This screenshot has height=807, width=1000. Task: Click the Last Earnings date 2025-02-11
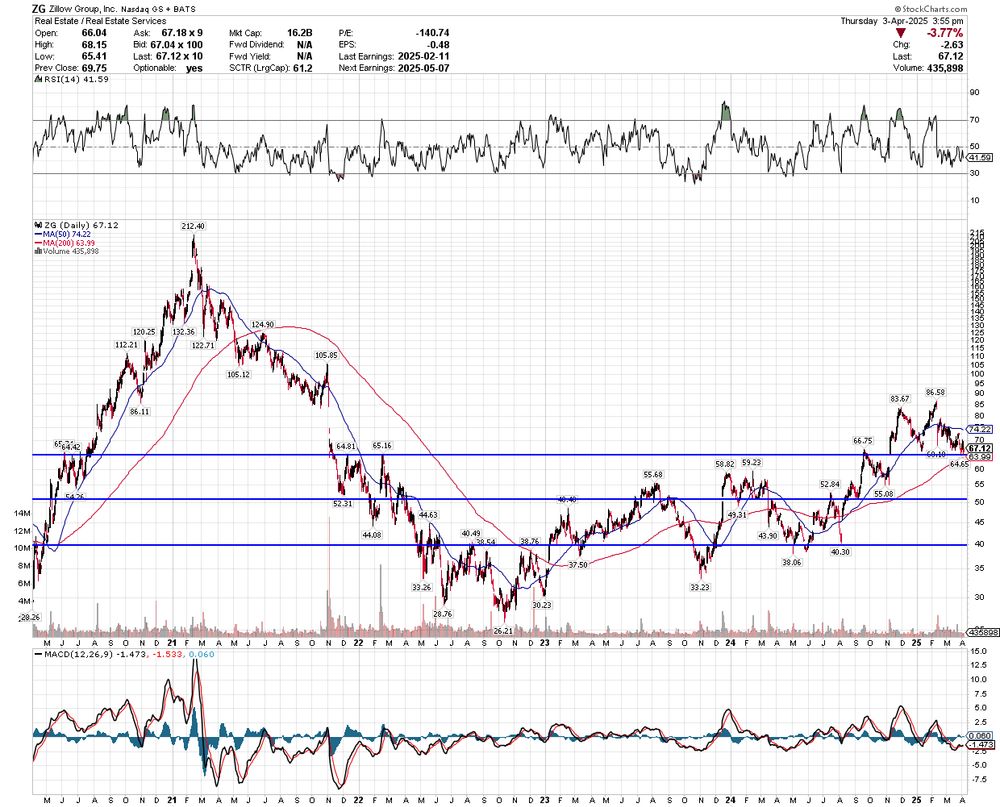click(423, 56)
